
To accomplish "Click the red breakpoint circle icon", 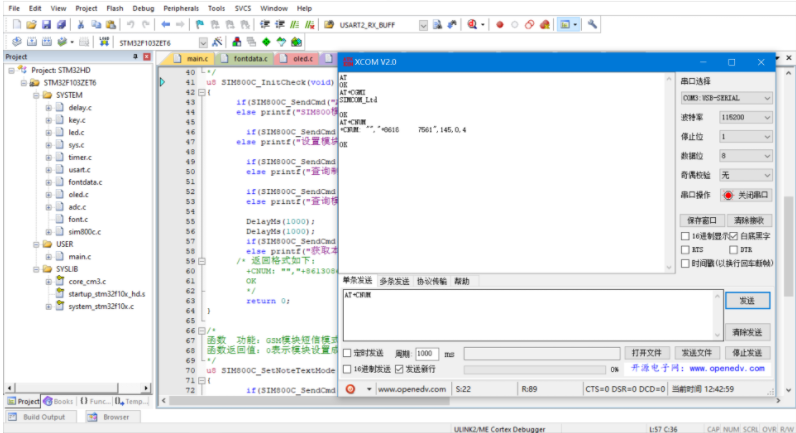I will point(500,24).
